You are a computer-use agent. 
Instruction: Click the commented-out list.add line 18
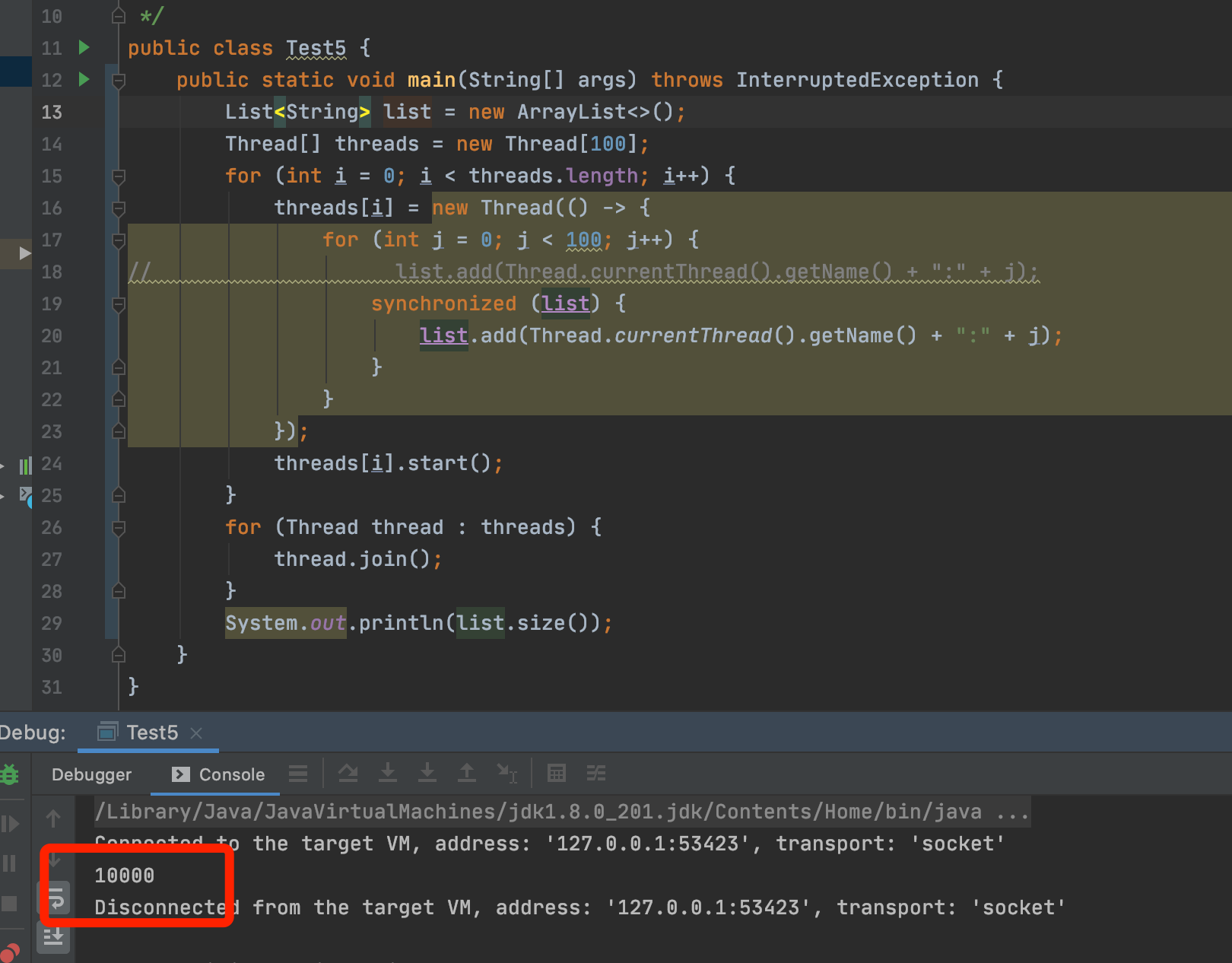coord(716,272)
